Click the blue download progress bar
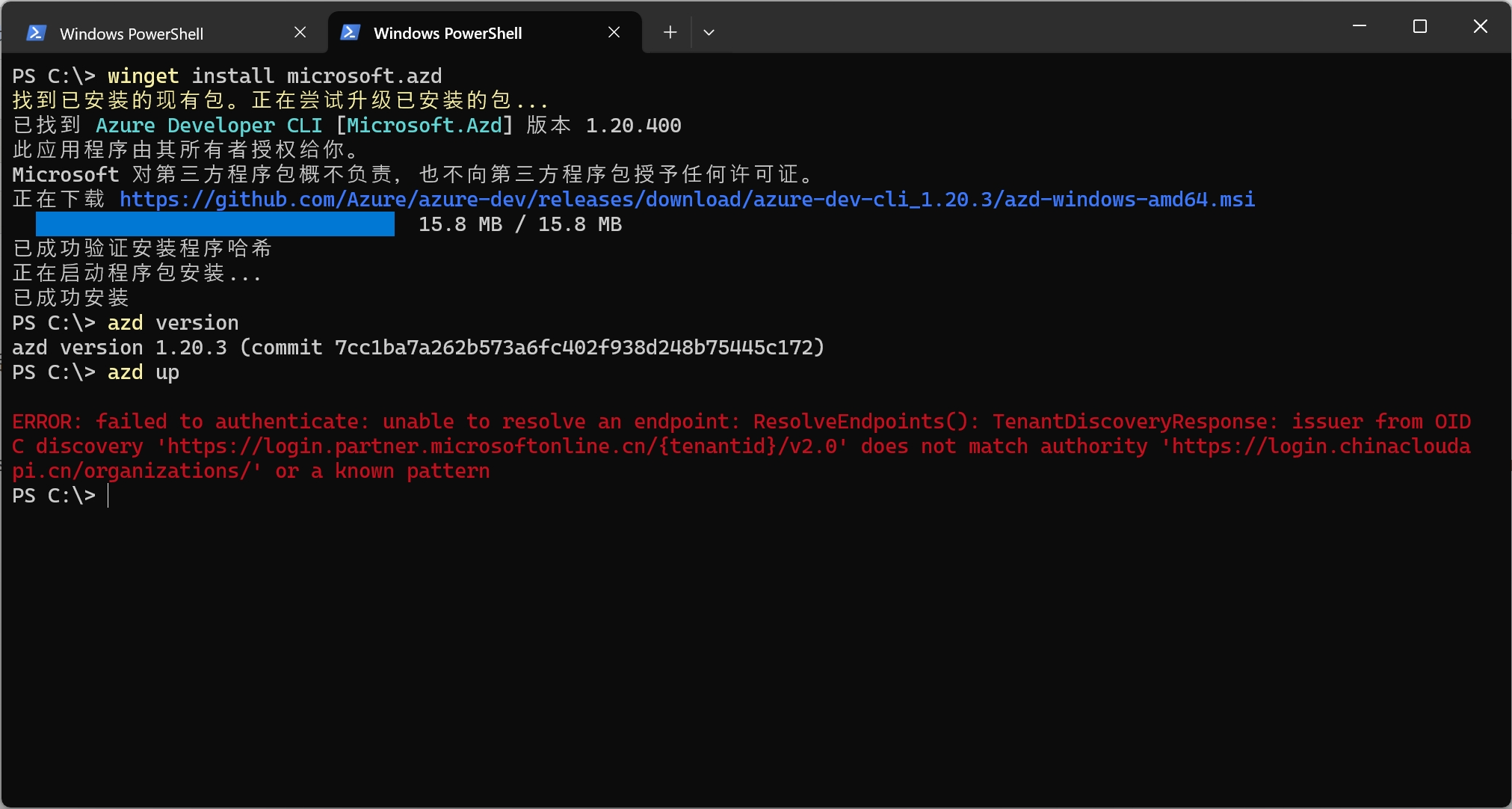 point(215,224)
